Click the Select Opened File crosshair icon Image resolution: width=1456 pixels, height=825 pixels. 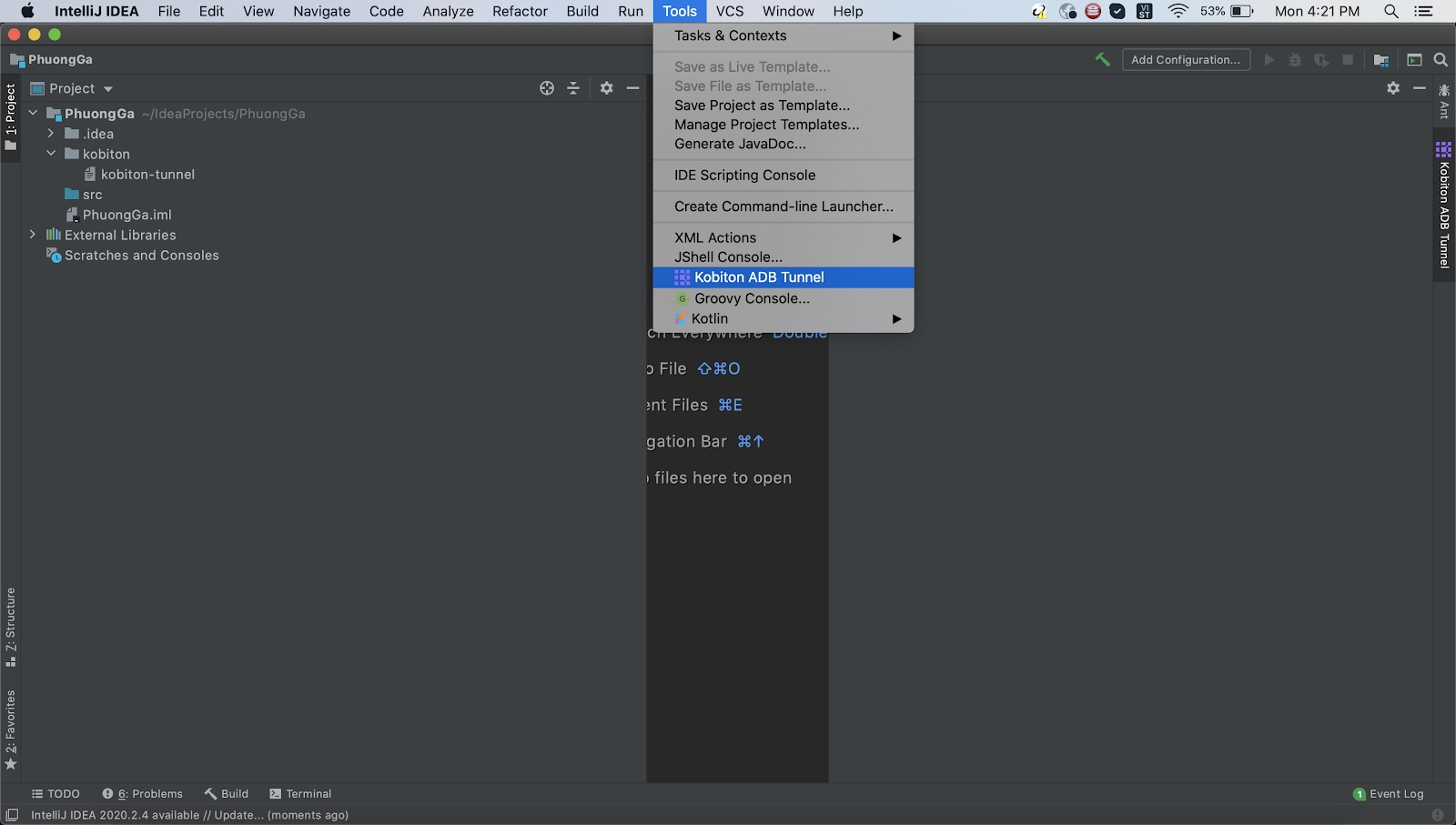coord(546,88)
